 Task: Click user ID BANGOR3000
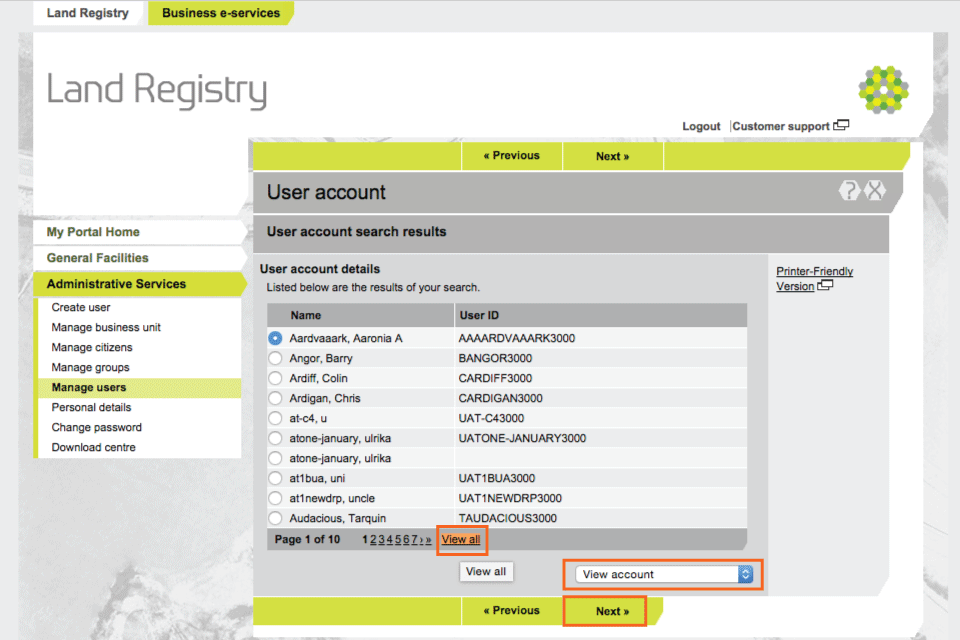[495, 358]
